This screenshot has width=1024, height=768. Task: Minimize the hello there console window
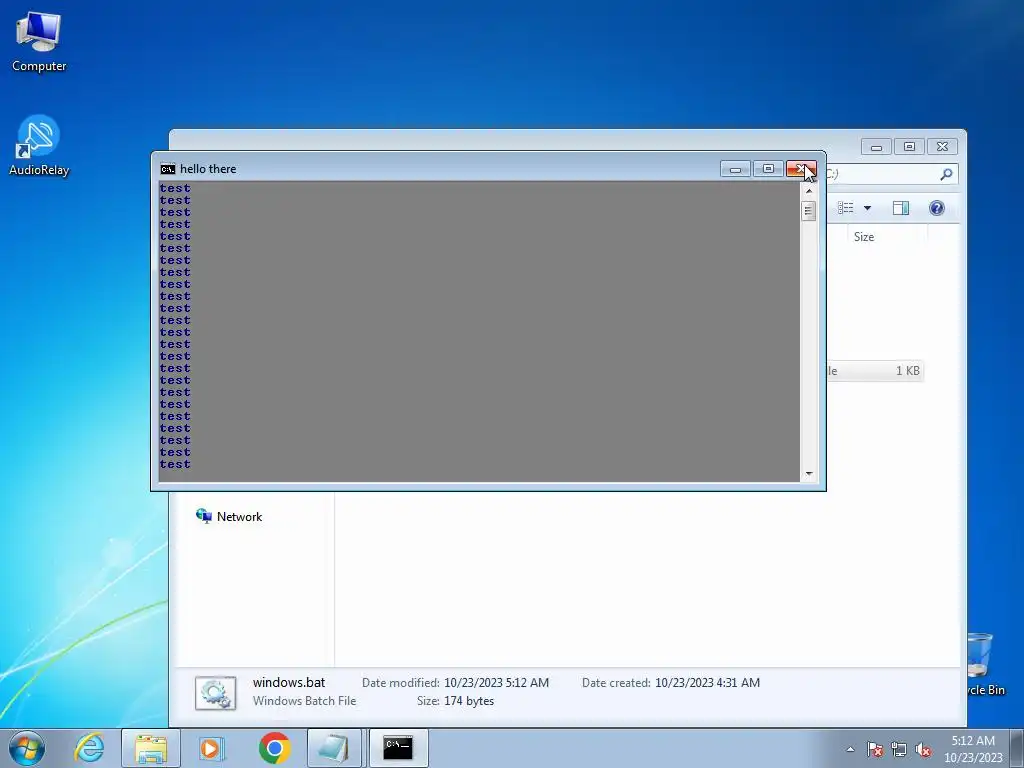pos(735,169)
